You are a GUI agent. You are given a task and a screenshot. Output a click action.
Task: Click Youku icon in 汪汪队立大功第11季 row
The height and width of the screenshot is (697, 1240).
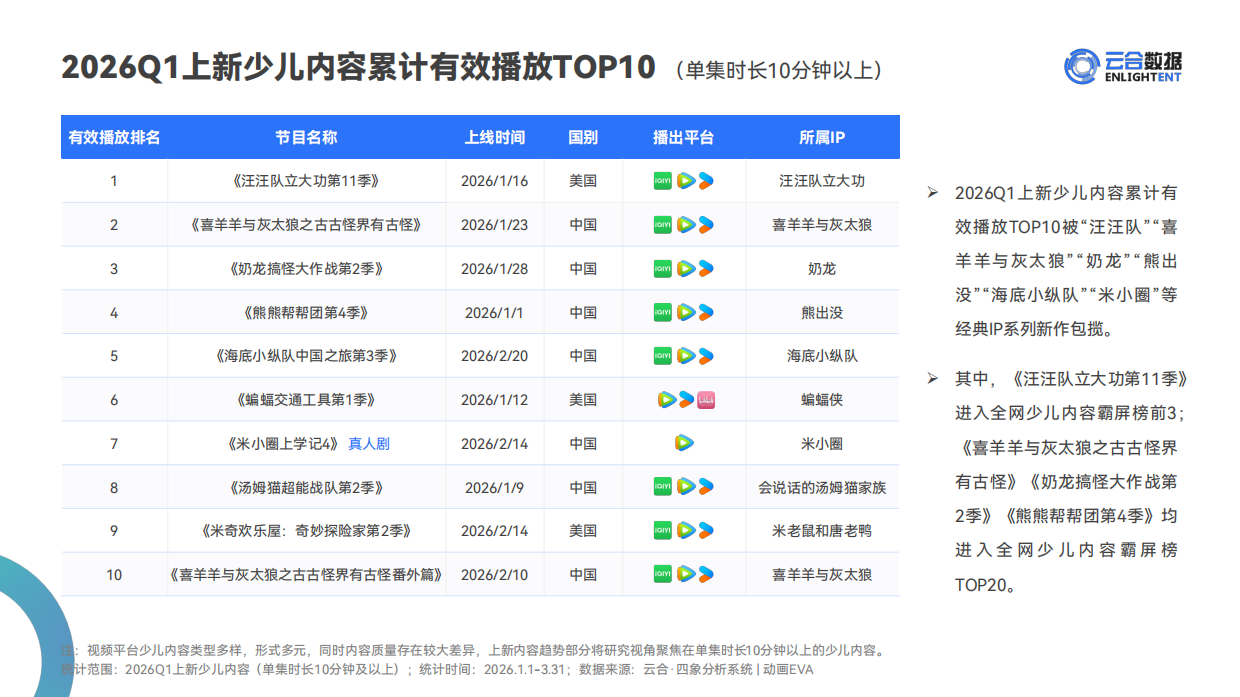(x=706, y=181)
